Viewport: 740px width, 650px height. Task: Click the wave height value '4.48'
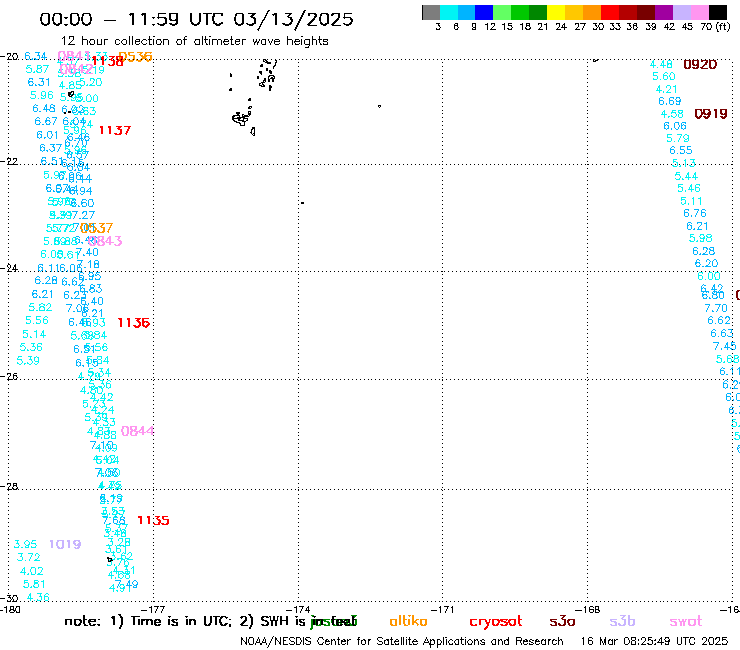[x=661, y=64]
